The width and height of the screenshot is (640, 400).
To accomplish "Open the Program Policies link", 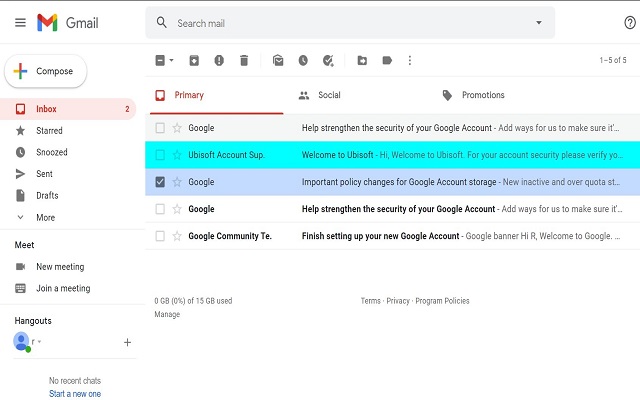I will pyautogui.click(x=442, y=301).
